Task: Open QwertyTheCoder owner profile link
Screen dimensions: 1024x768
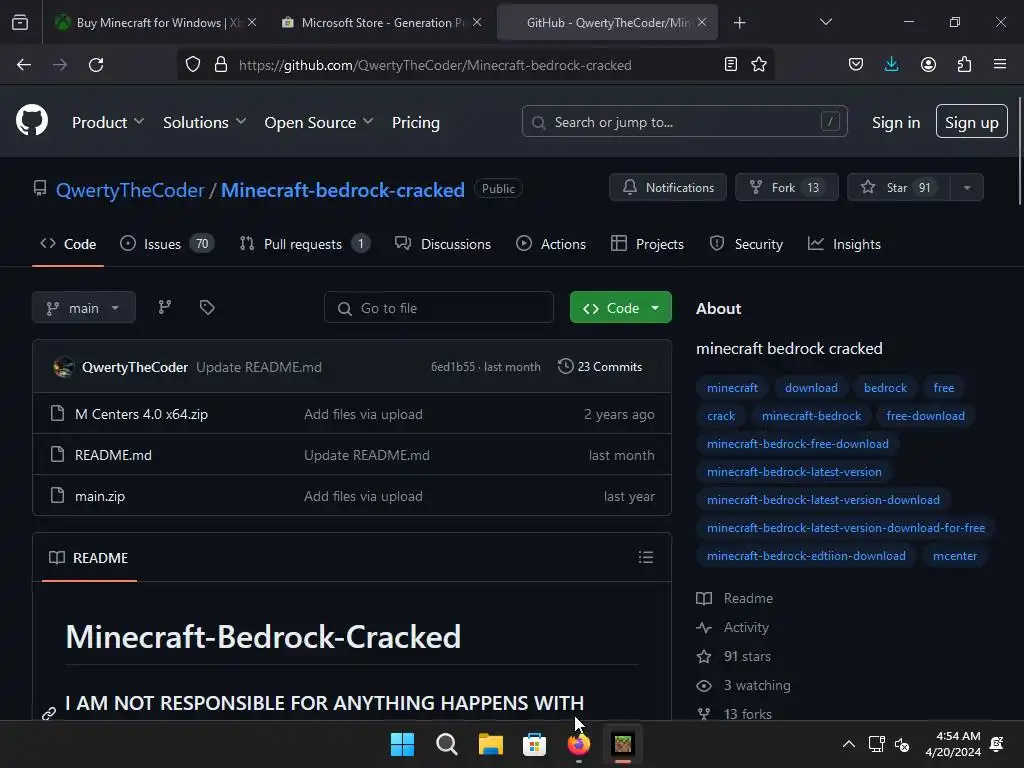Action: (x=130, y=190)
